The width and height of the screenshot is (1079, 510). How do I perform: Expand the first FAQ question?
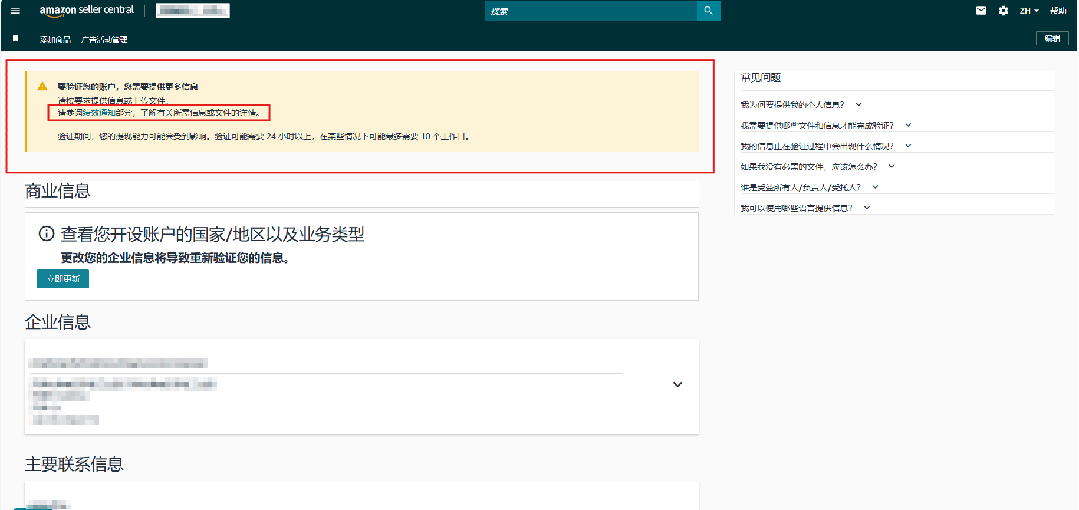pos(801,104)
